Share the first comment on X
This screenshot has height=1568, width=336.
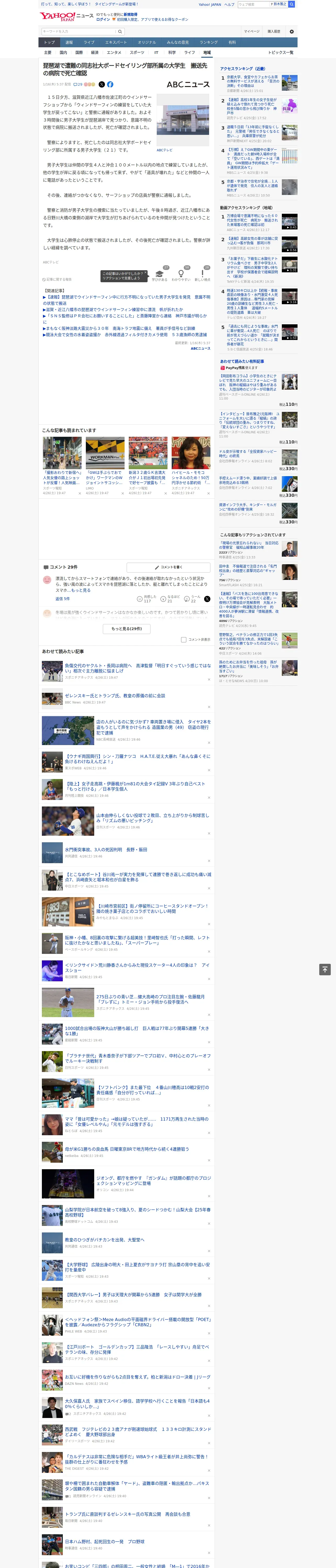point(207,599)
